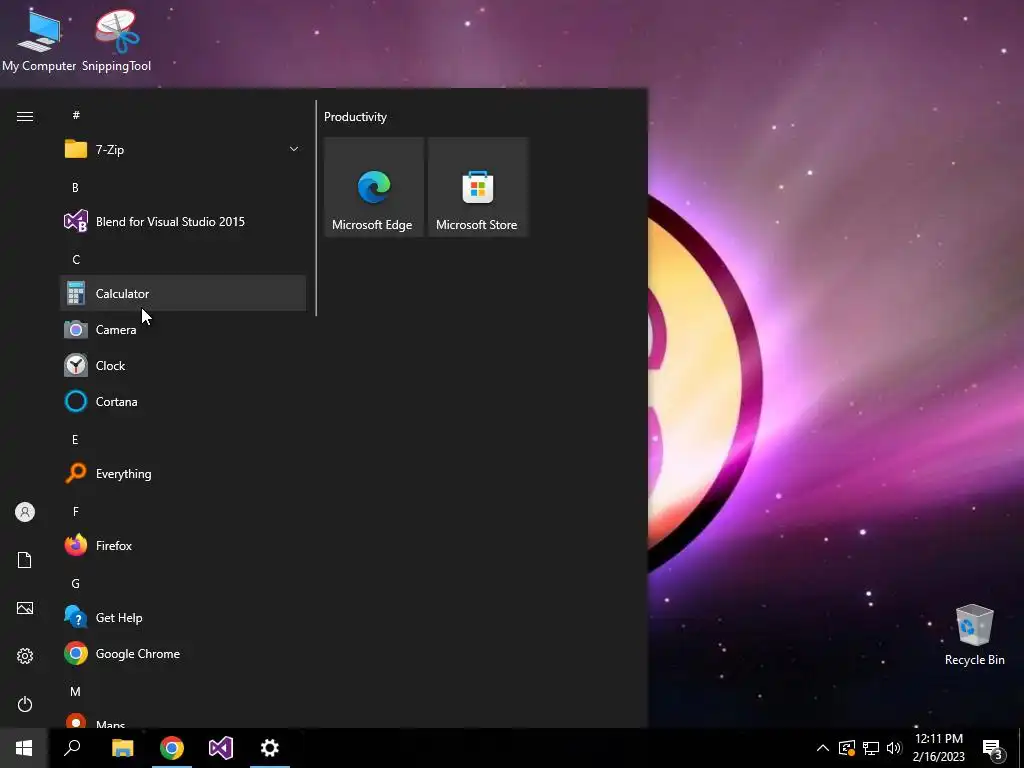This screenshot has width=1024, height=768.
Task: Open the volume speaker tray icon
Action: [x=894, y=748]
